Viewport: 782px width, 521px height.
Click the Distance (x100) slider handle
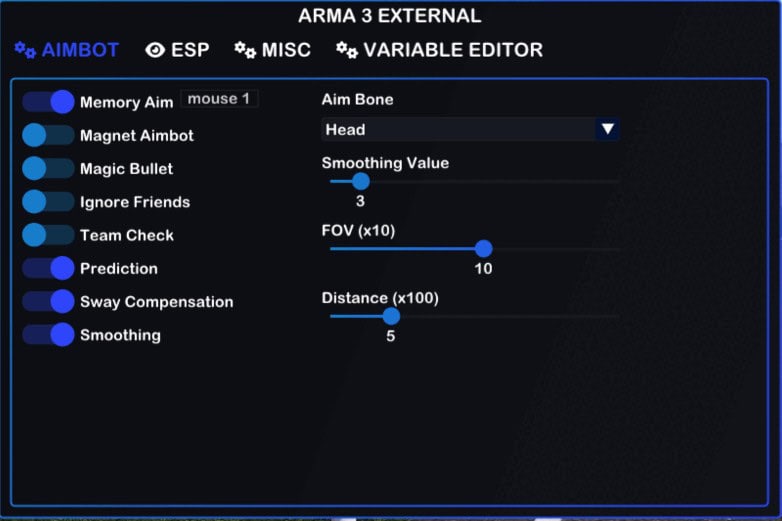point(391,316)
